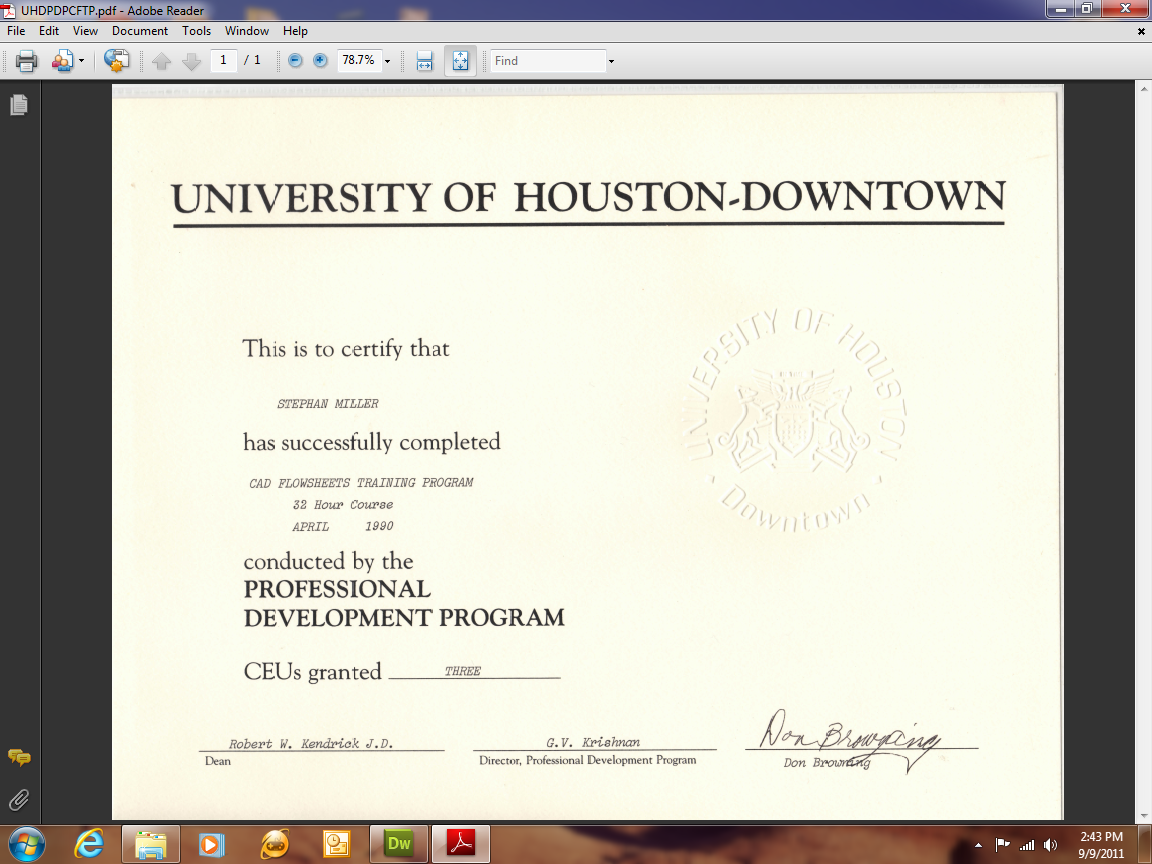1152x864 pixels.
Task: Expand the collaborate dropdown arrow
Action: [82, 61]
